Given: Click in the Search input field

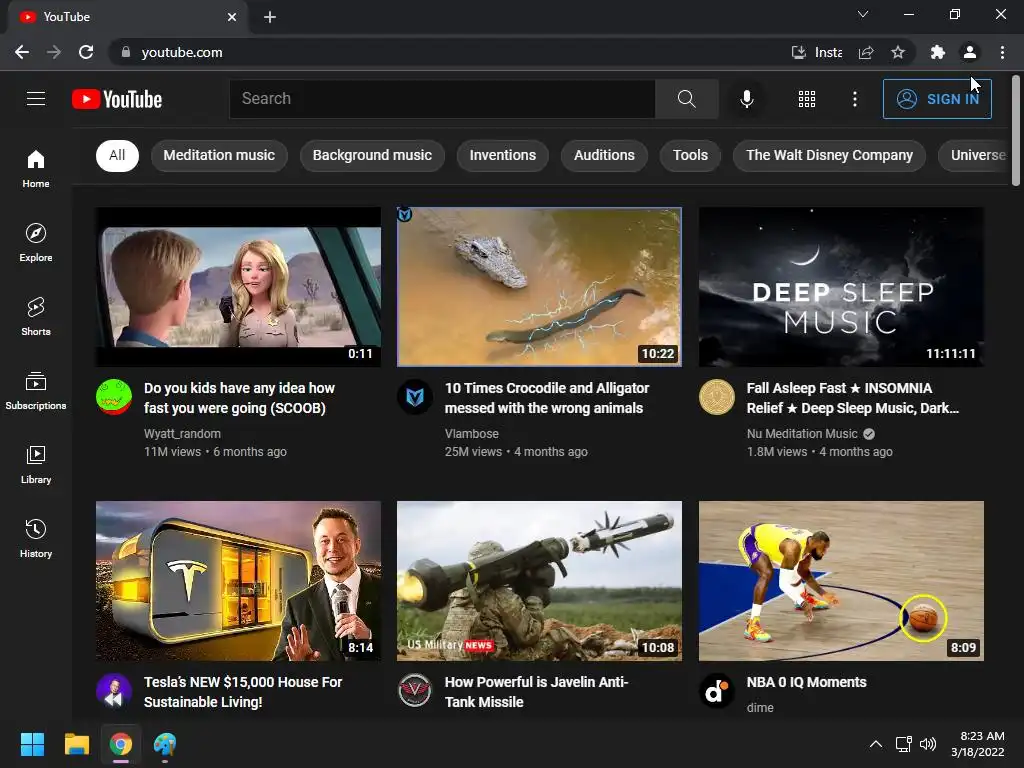Looking at the screenshot, I should coord(442,99).
